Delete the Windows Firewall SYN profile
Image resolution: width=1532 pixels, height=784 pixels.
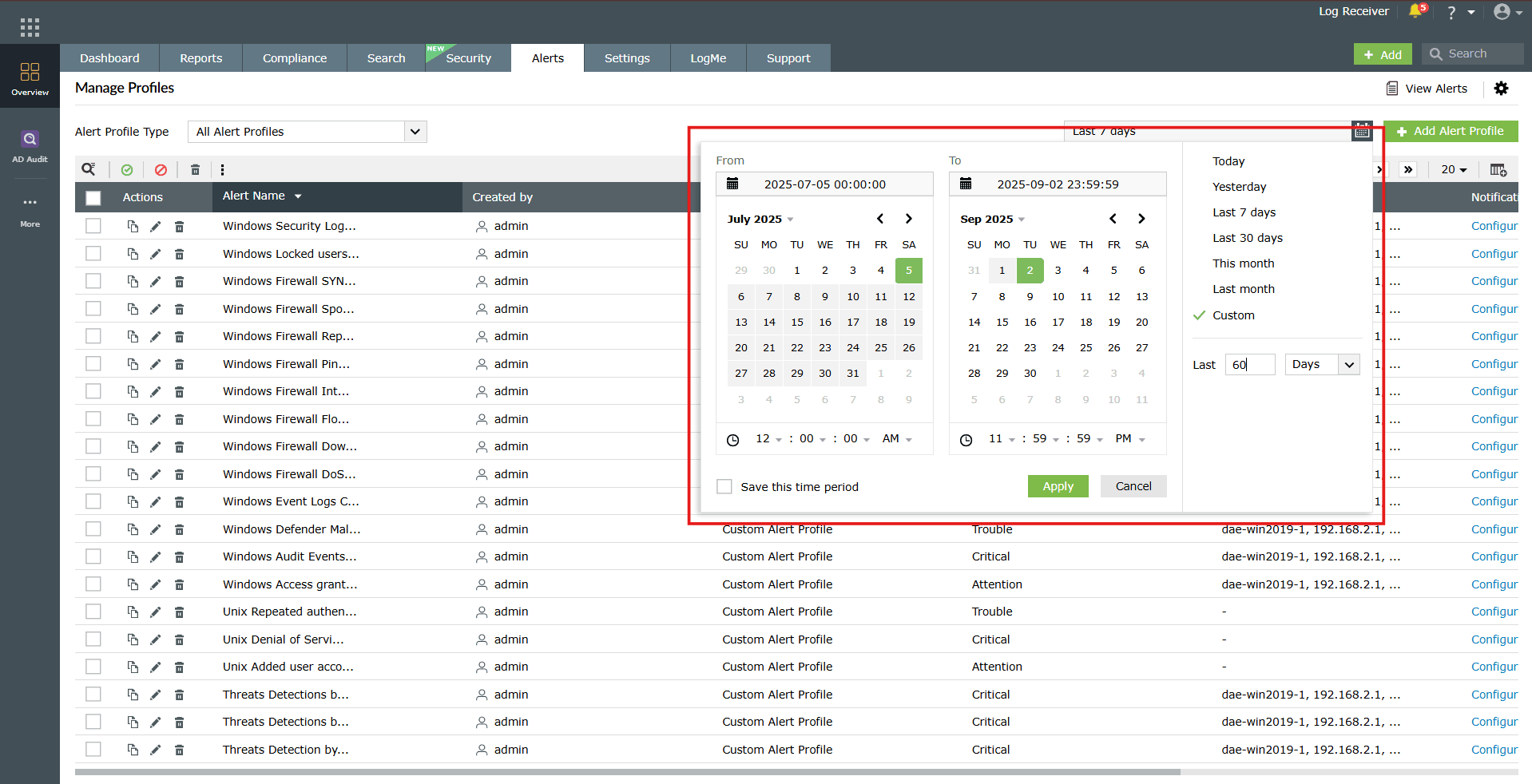point(179,281)
